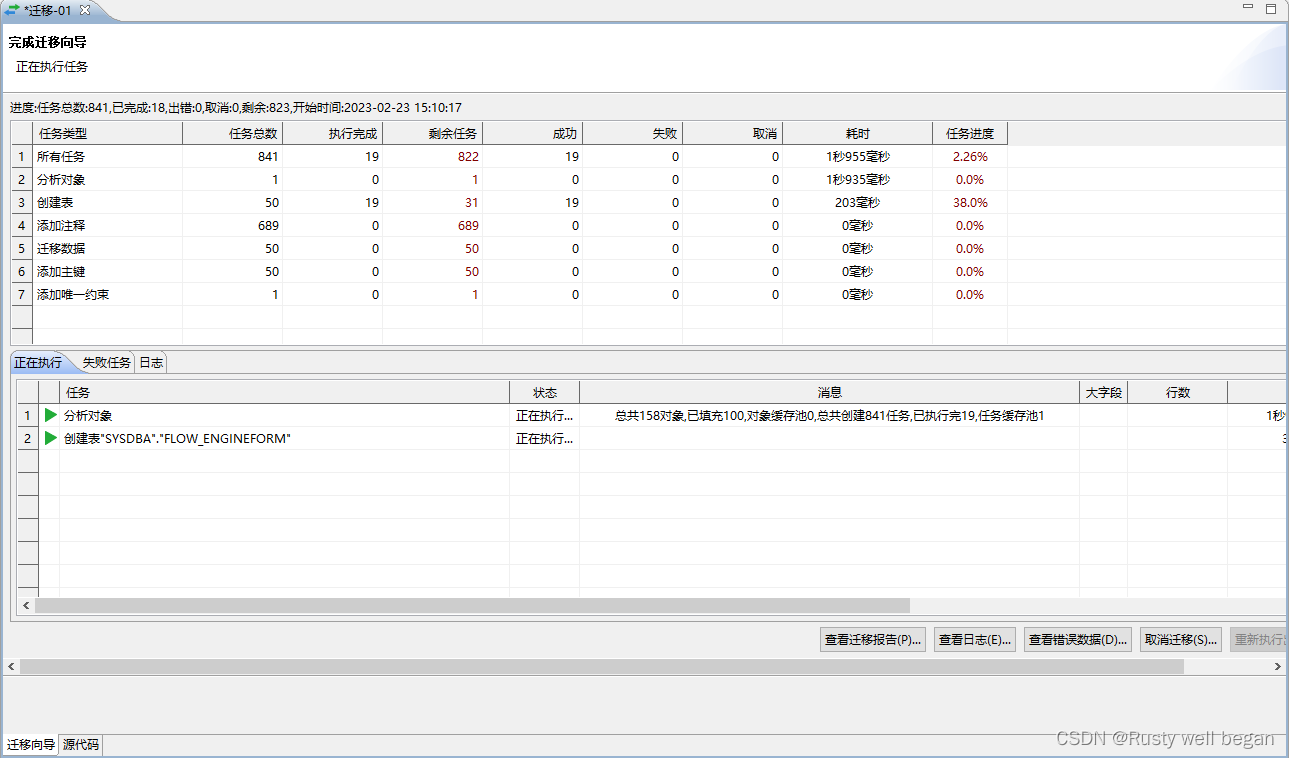Image resolution: width=1289 pixels, height=758 pixels.
Task: Click outer horizontal scrollbar left arrow
Action: [11, 666]
